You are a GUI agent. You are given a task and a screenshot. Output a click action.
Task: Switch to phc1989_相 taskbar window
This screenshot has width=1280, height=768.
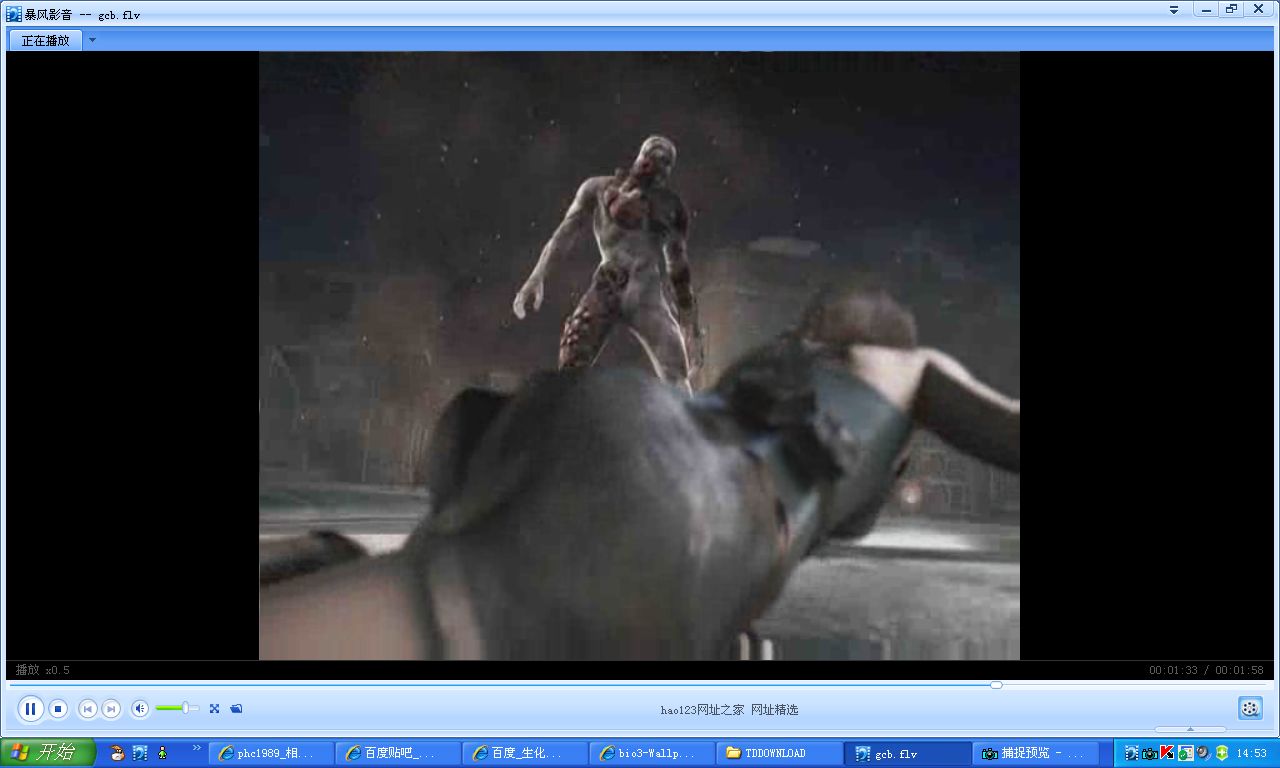[272, 753]
